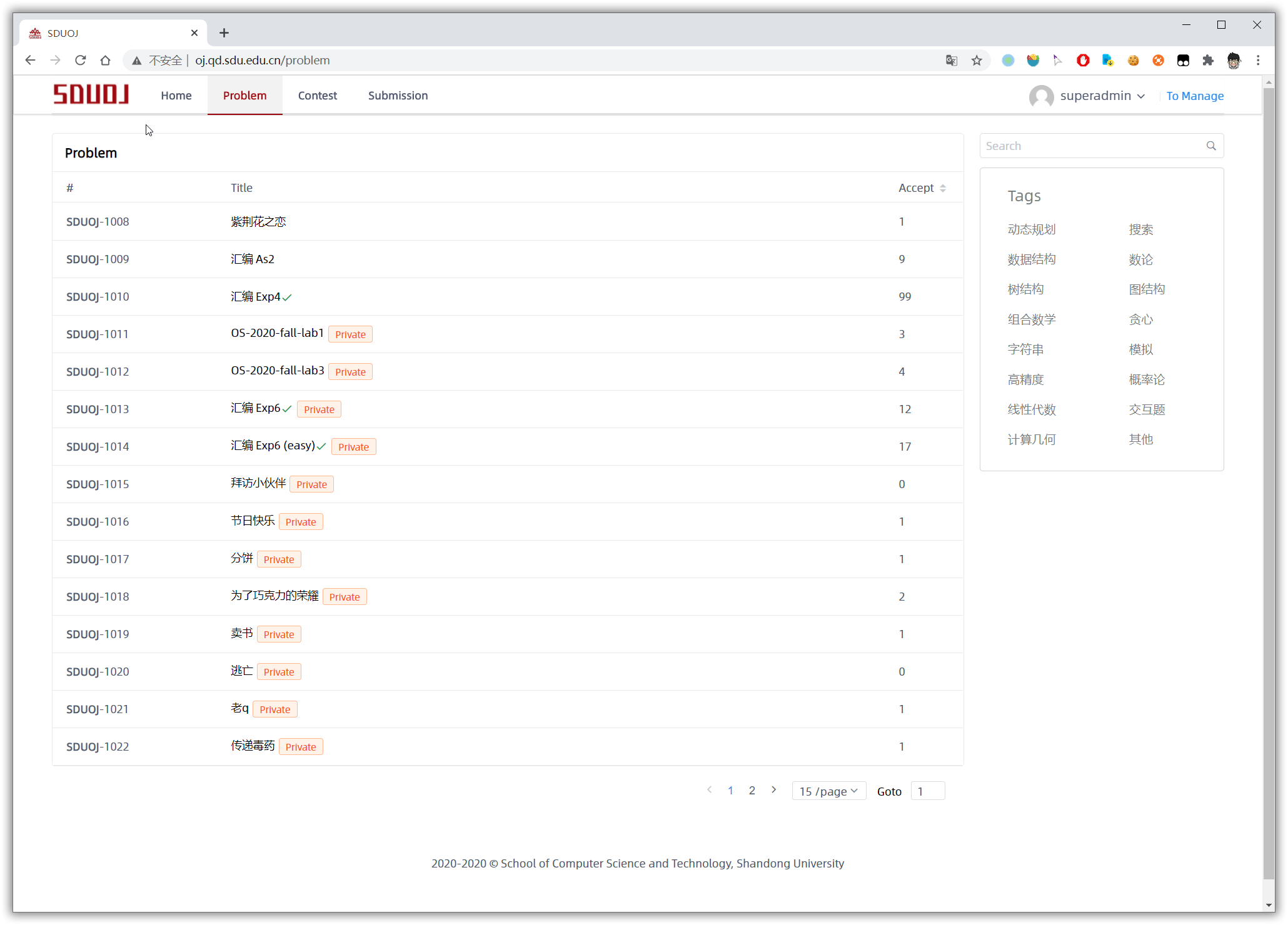Click the To Manage link
This screenshot has width=1288, height=925.
1194,96
